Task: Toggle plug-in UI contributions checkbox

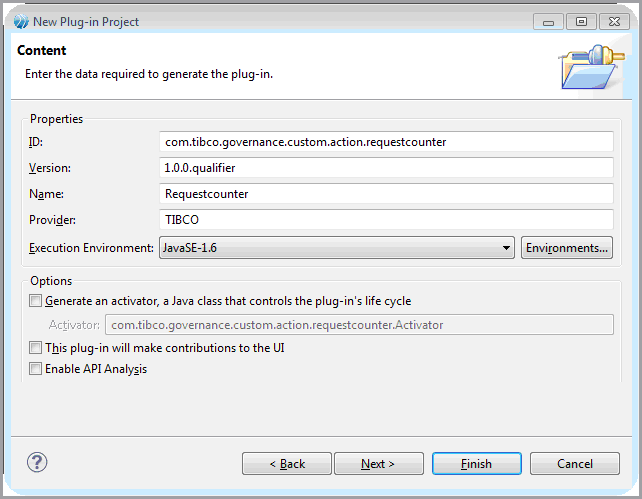Action: tap(36, 348)
